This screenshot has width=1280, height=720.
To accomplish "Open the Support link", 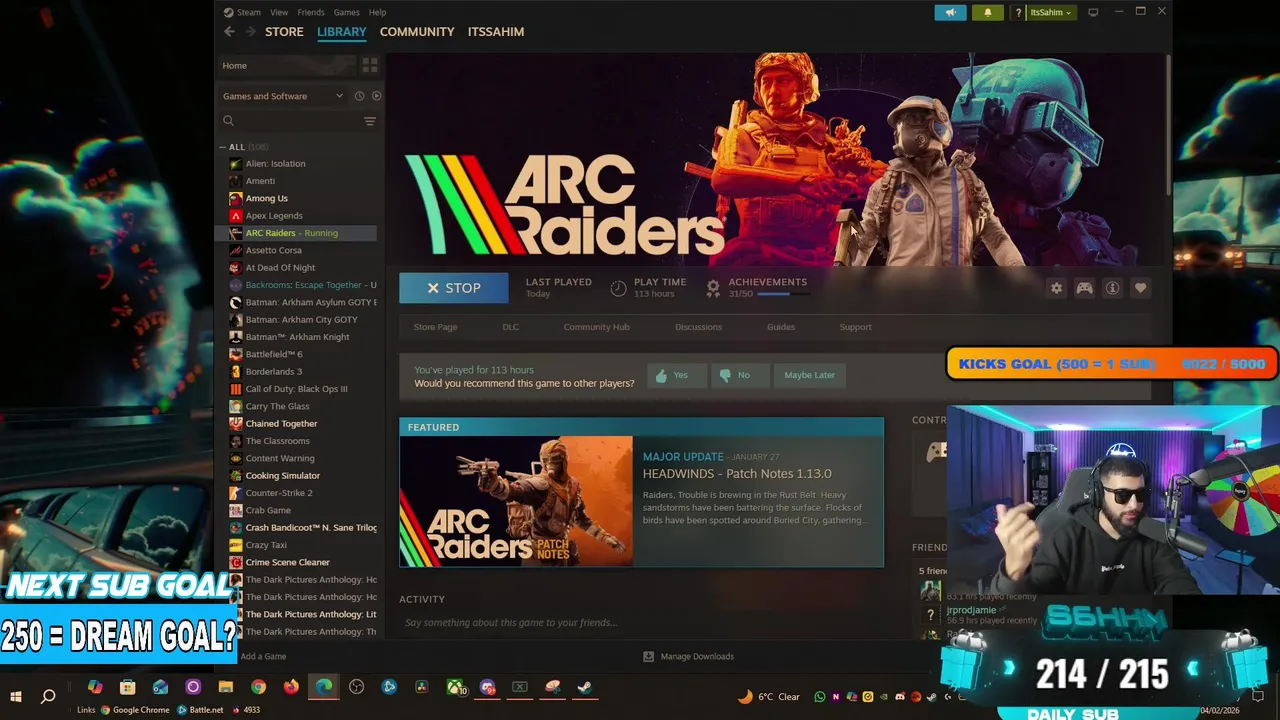I will tap(855, 327).
